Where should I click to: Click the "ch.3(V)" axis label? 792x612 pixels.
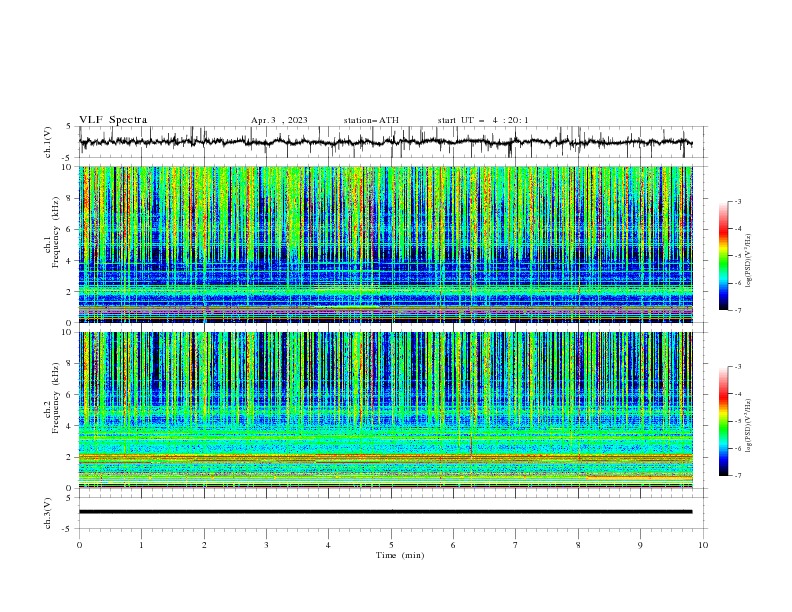click(48, 513)
